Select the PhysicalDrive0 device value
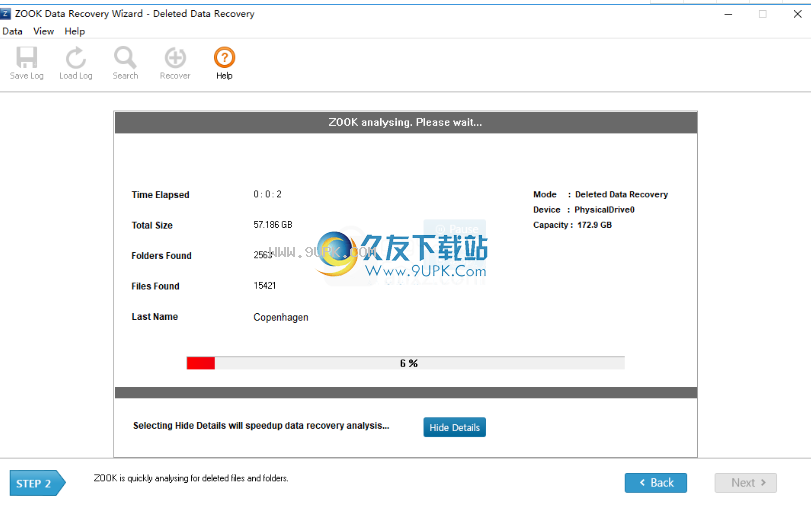 (604, 209)
